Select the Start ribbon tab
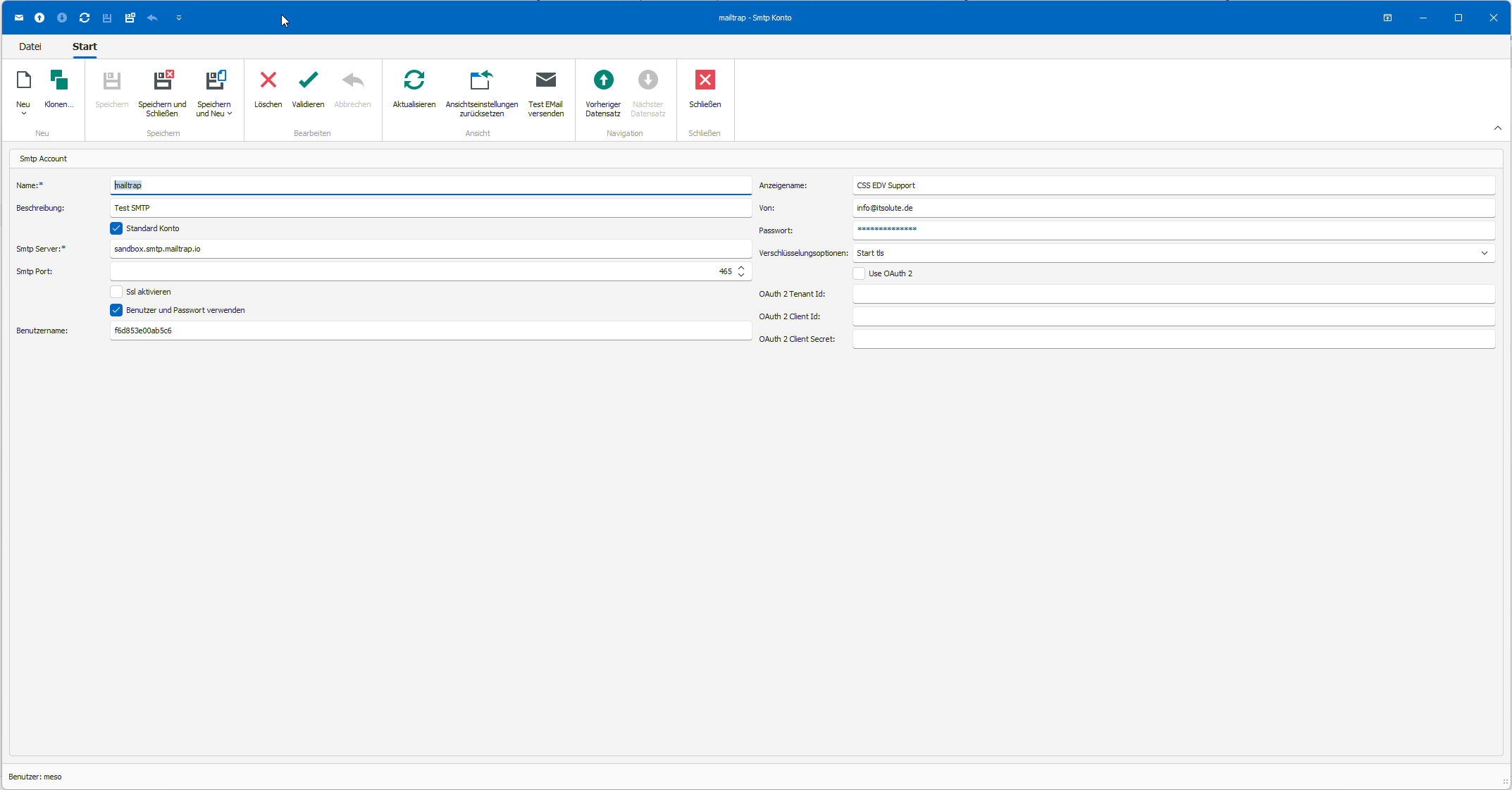Screen dimensions: 1512x790 [85, 46]
